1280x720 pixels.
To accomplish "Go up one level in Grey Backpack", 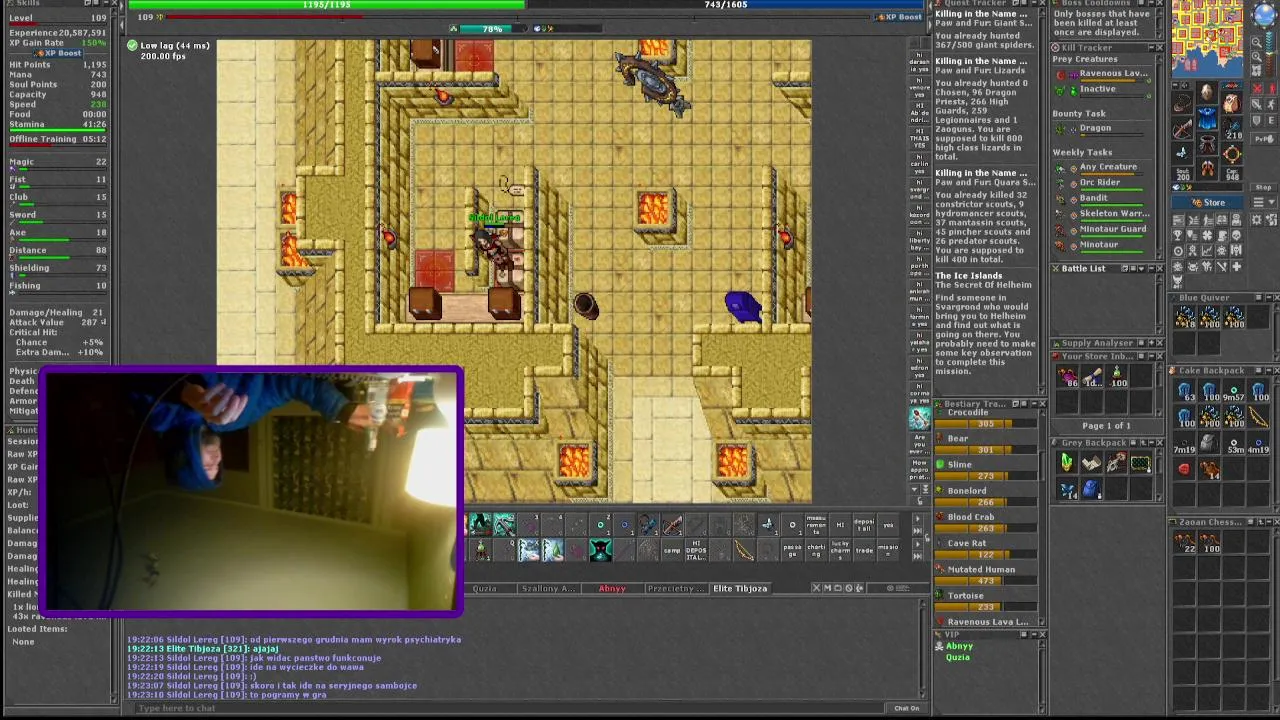I will [1143, 442].
